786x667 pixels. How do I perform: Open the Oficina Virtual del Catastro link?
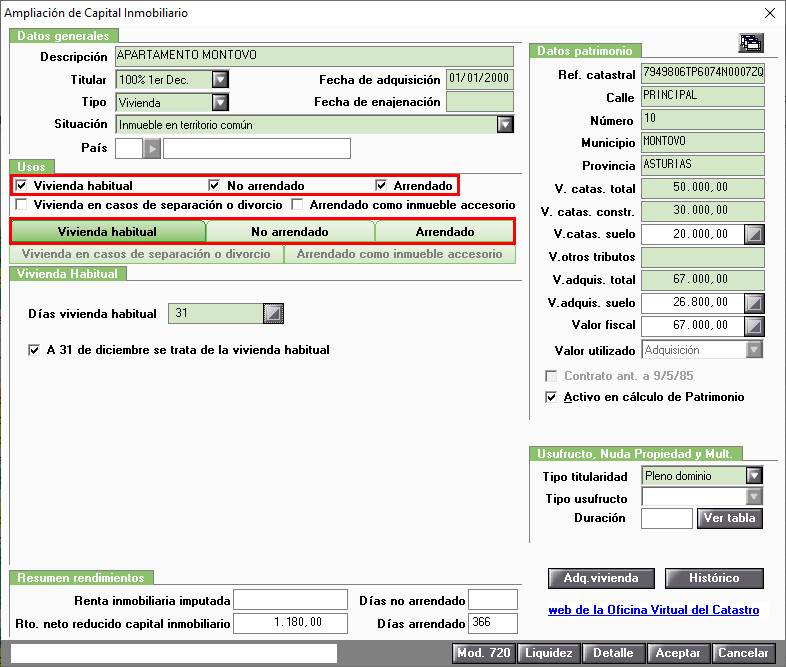point(653,610)
